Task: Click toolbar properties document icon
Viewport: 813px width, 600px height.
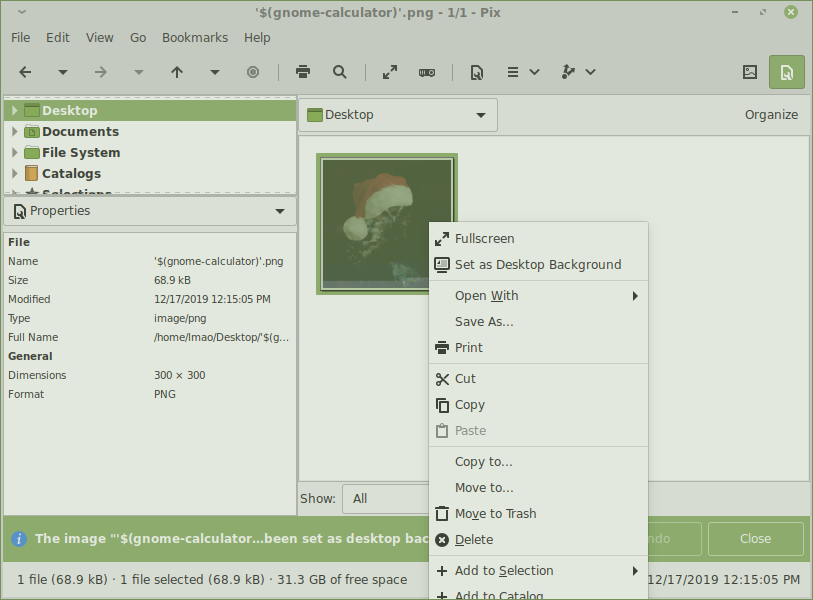Action: pyautogui.click(x=476, y=73)
